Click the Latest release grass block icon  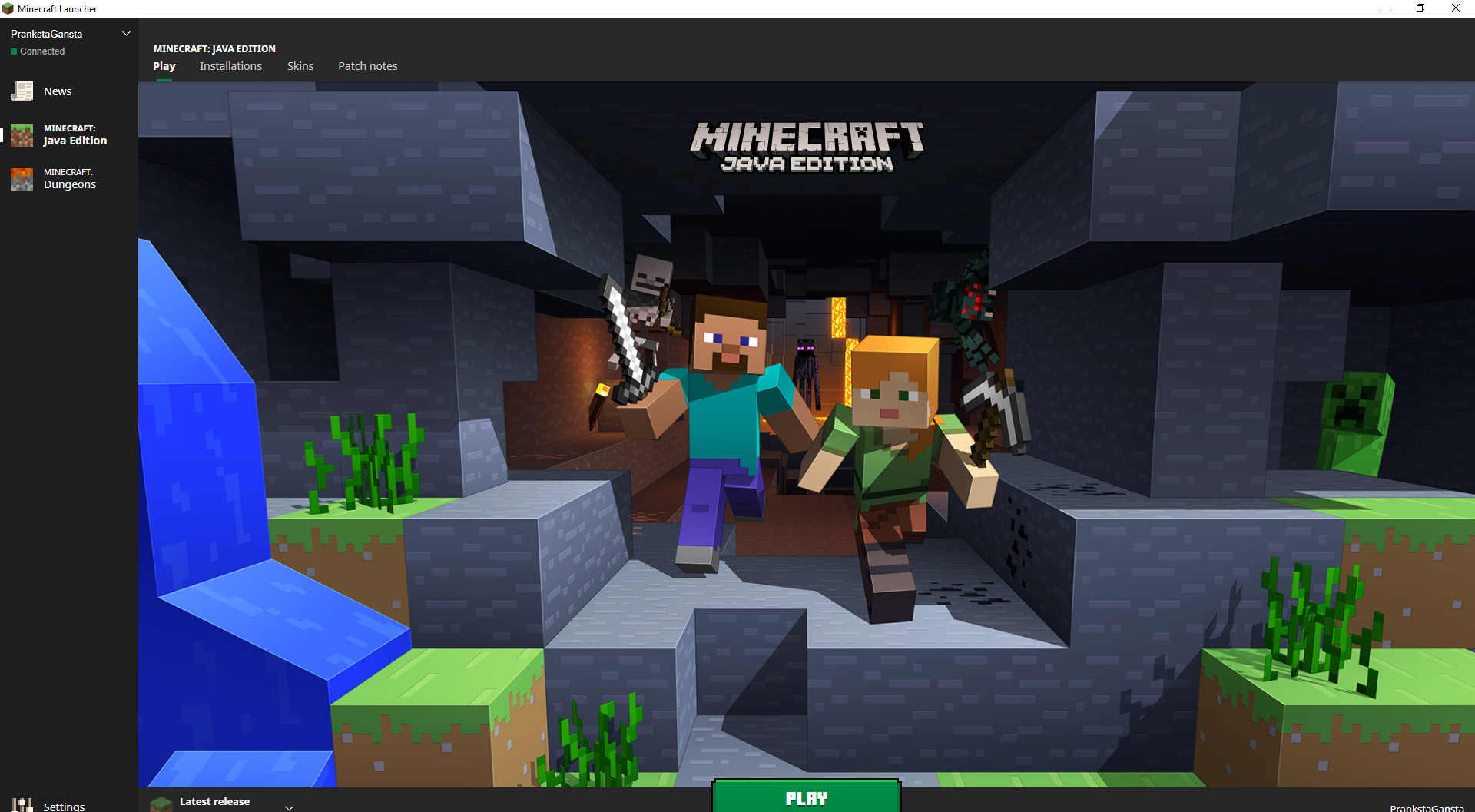pyautogui.click(x=161, y=804)
